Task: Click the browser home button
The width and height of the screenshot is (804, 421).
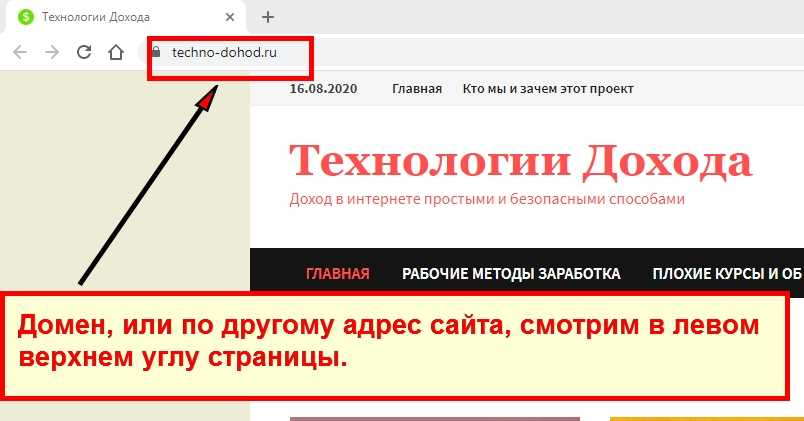Action: [x=116, y=53]
